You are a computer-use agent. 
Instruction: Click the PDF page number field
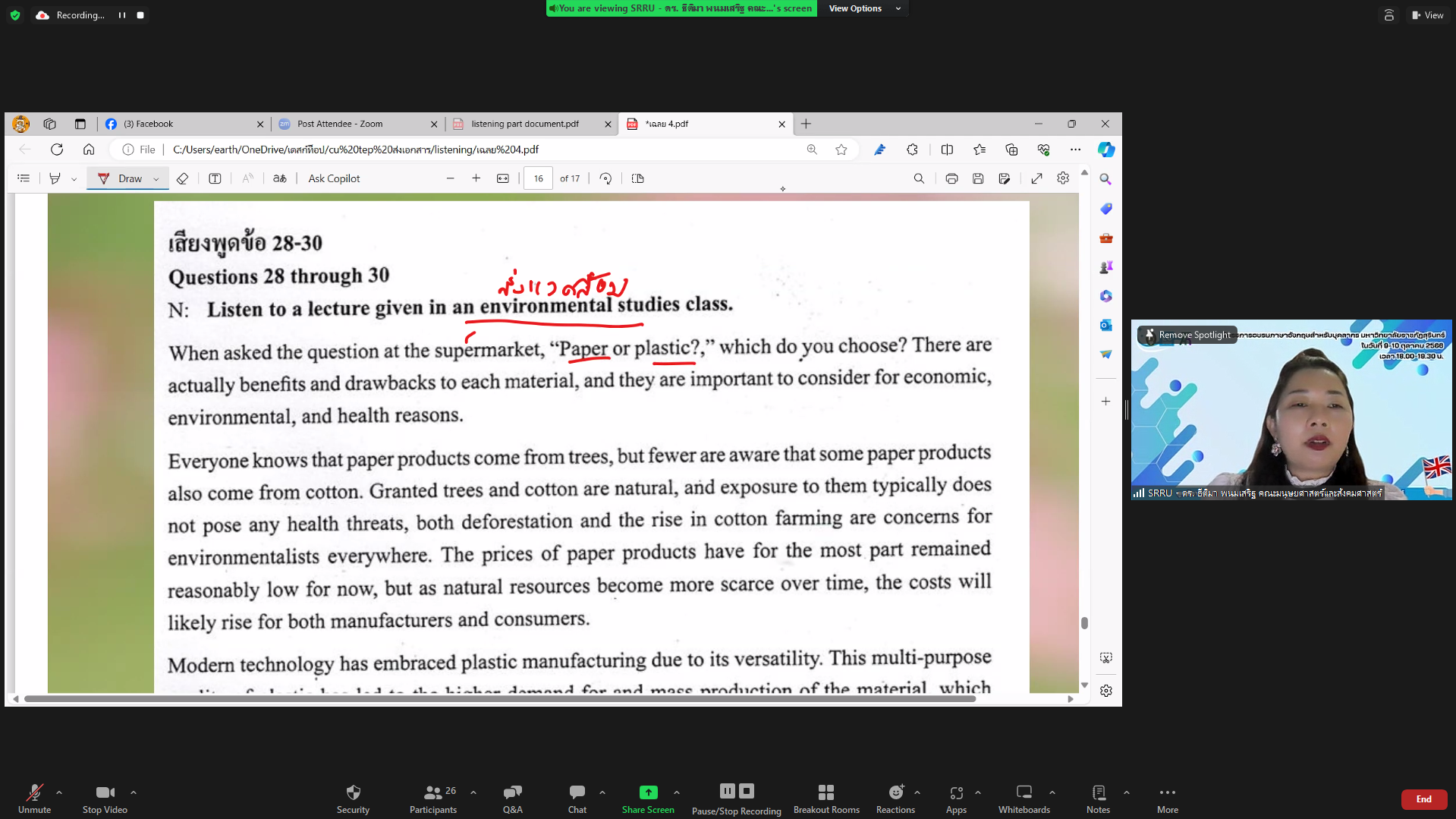(x=538, y=178)
